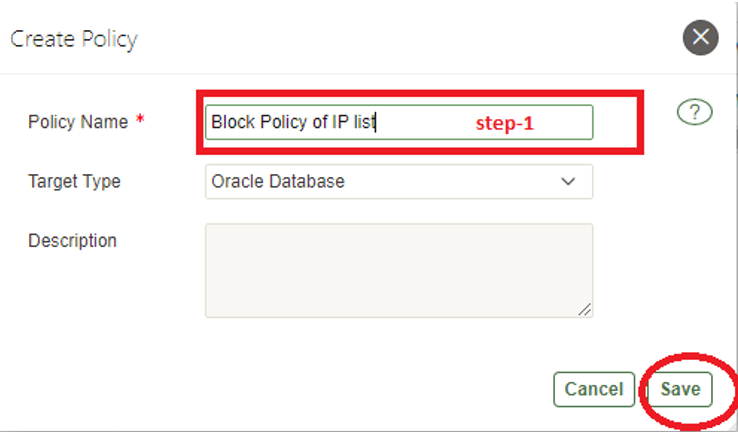This screenshot has width=738, height=432.
Task: Click the Policy Name label
Action: [x=78, y=122]
